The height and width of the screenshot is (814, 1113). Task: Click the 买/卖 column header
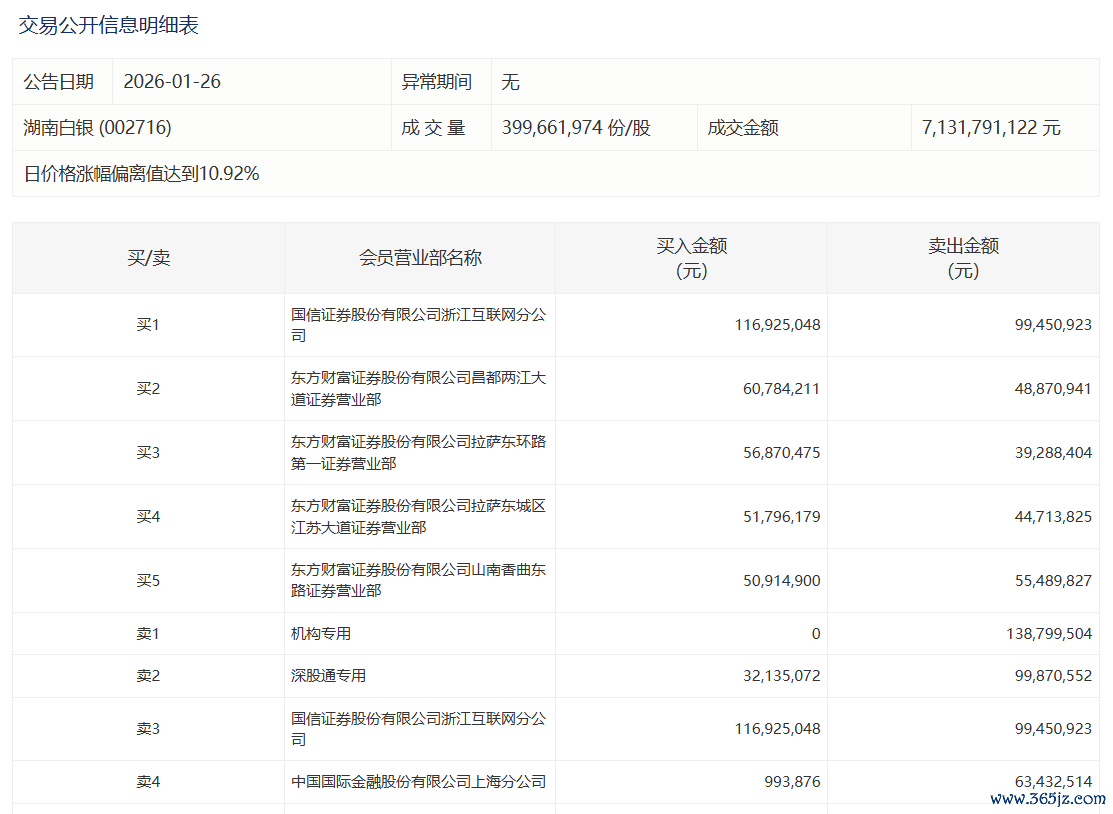(148, 258)
